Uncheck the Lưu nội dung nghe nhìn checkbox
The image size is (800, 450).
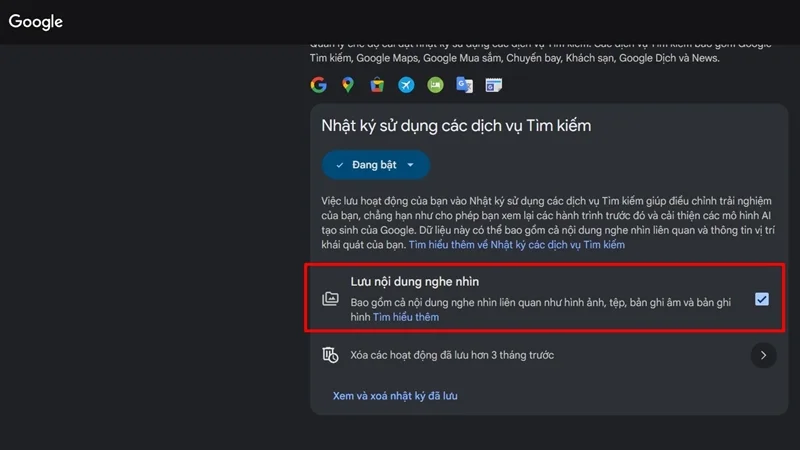tap(762, 299)
